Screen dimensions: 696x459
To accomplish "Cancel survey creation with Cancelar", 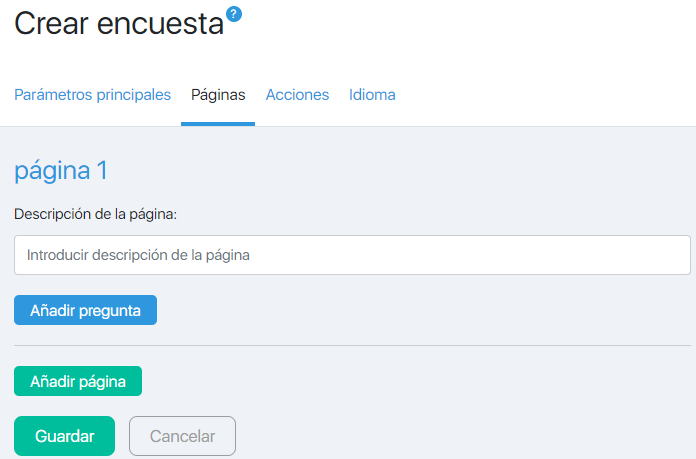I will pyautogui.click(x=182, y=436).
